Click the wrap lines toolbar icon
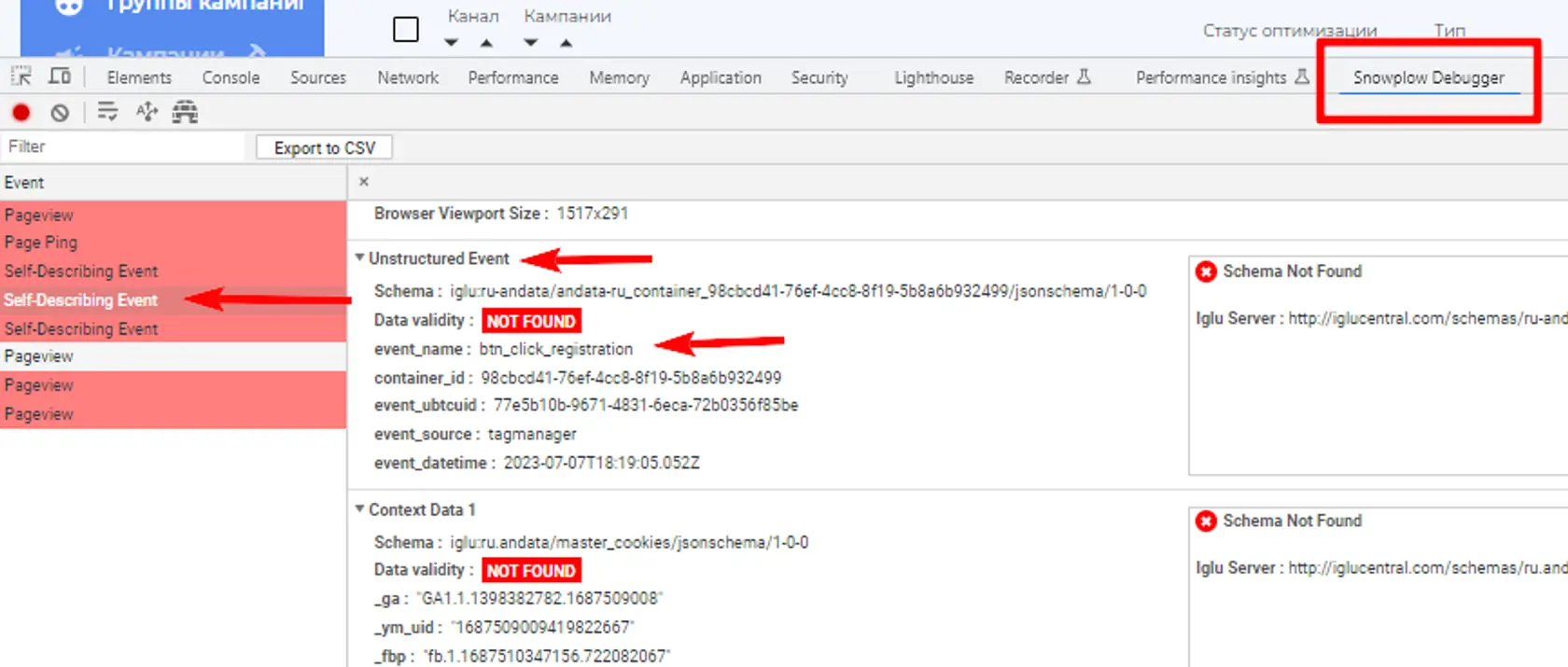Viewport: 1568px width, 667px height. point(107,113)
